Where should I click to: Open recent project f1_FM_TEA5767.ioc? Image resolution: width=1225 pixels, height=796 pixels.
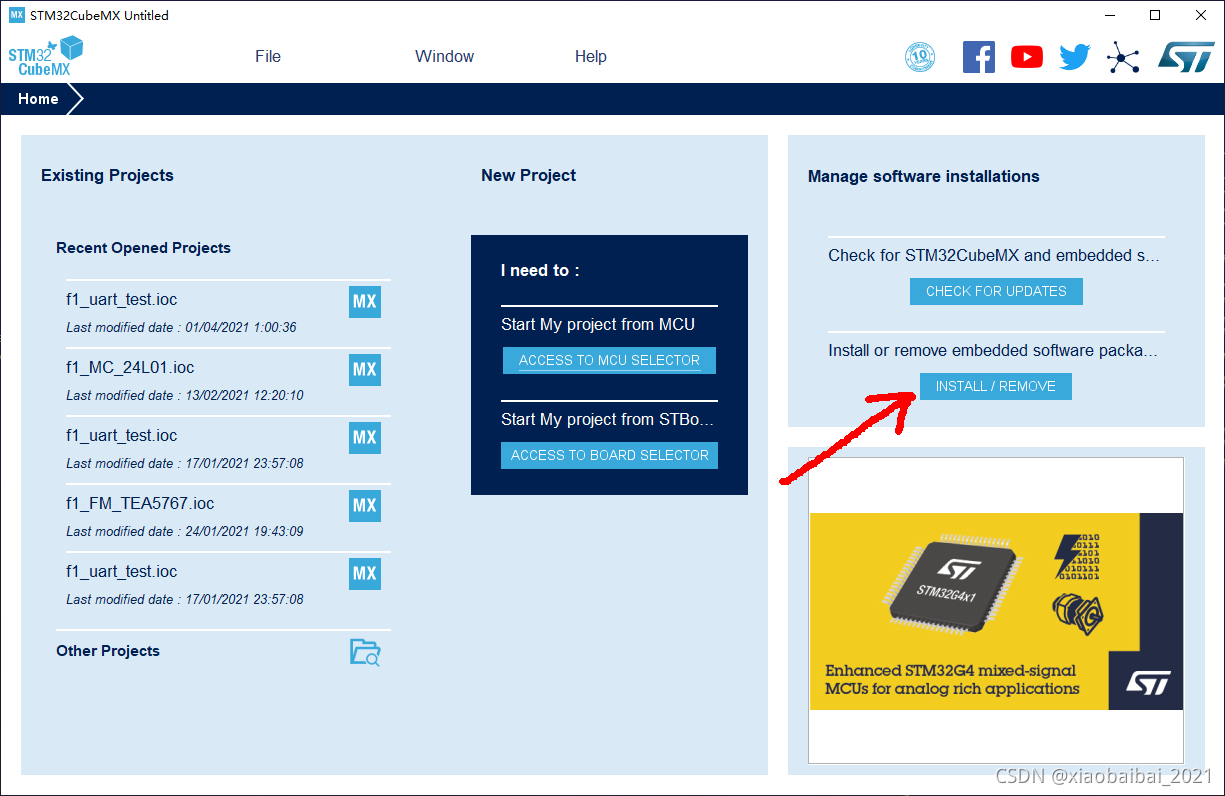coord(140,503)
